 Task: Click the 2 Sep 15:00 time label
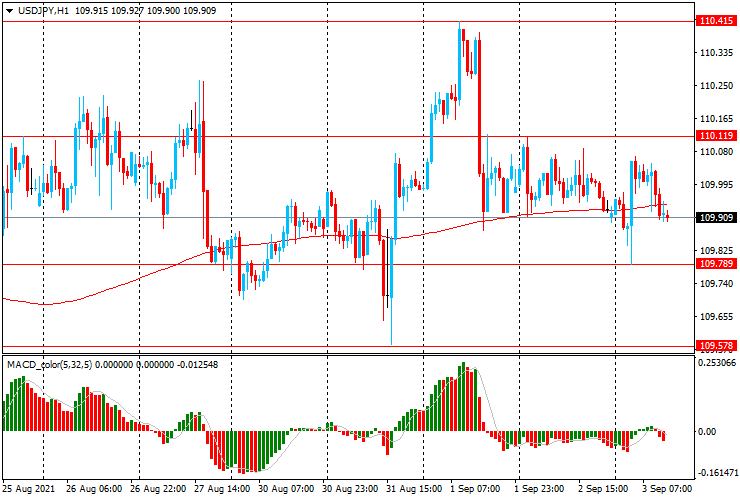click(603, 489)
